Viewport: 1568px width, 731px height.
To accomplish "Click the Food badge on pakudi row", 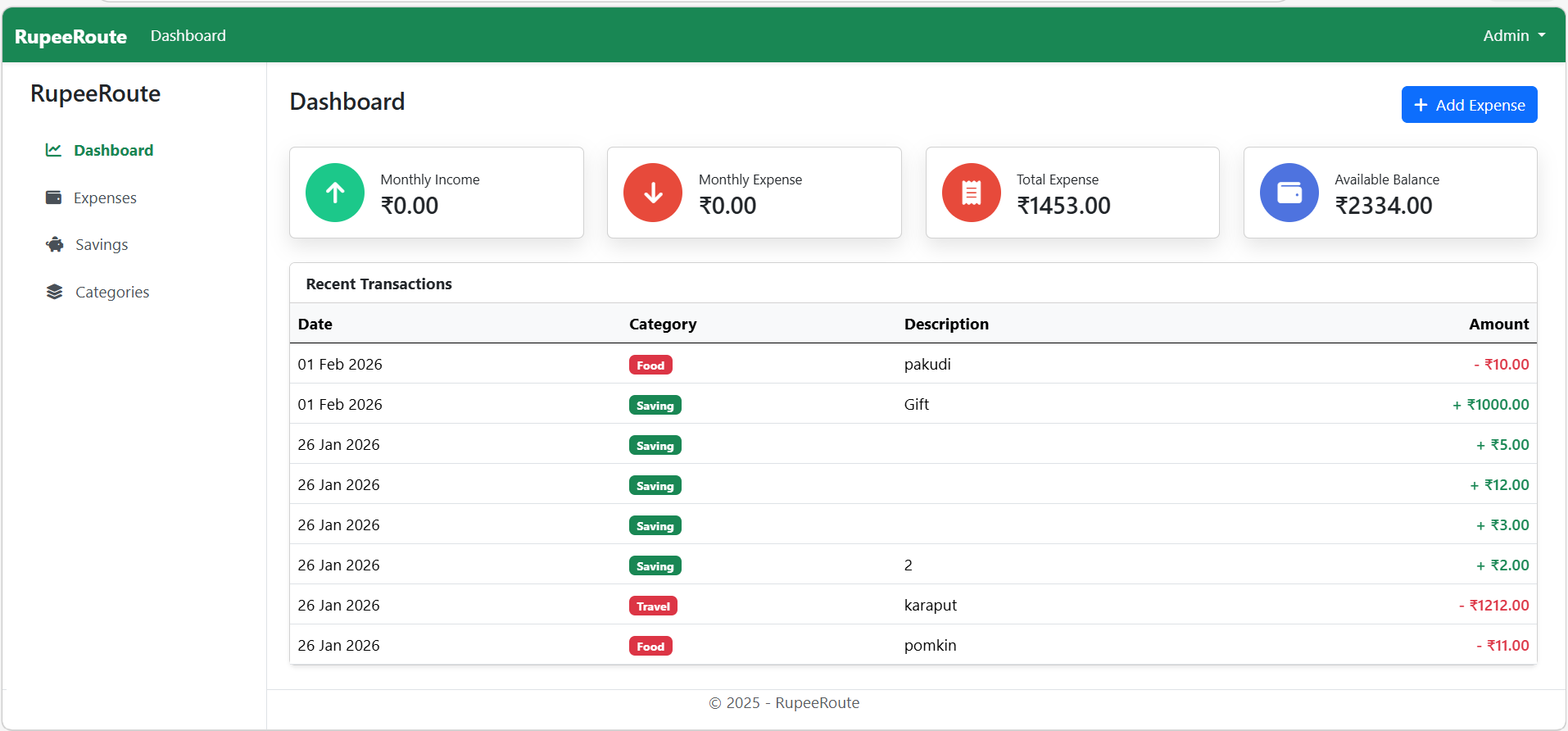I will click(650, 365).
